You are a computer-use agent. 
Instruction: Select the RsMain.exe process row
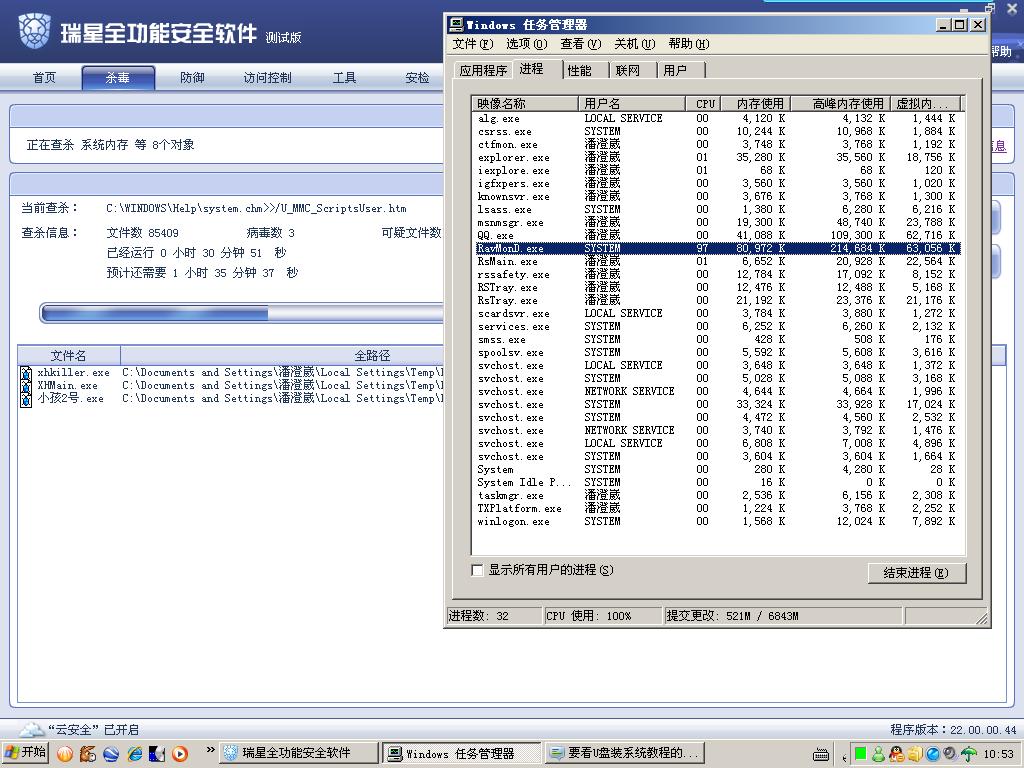click(x=716, y=261)
